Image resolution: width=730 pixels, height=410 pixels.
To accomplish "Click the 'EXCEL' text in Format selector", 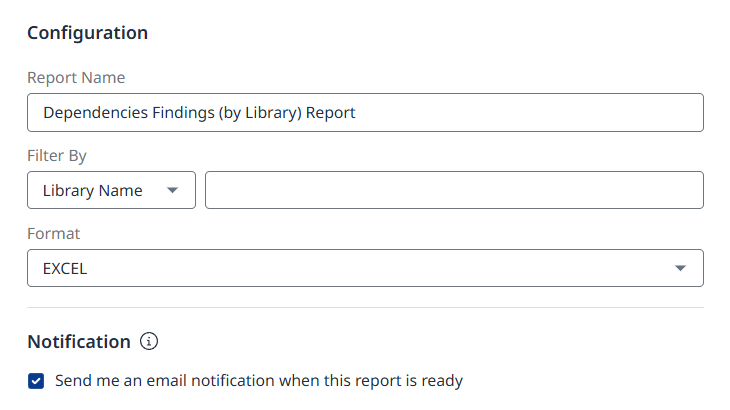I will point(65,268).
